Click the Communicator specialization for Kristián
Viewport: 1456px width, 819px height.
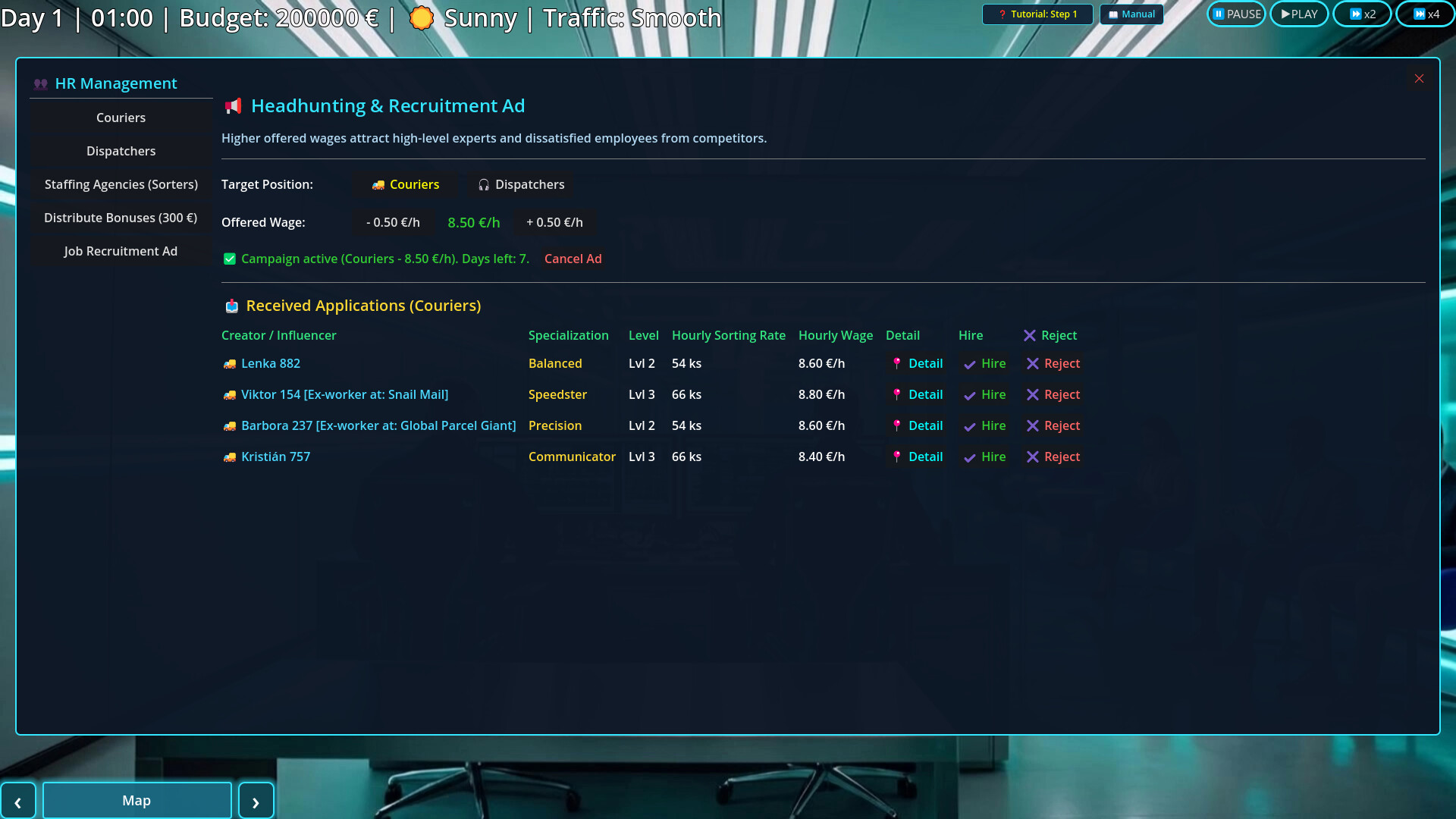[572, 457]
